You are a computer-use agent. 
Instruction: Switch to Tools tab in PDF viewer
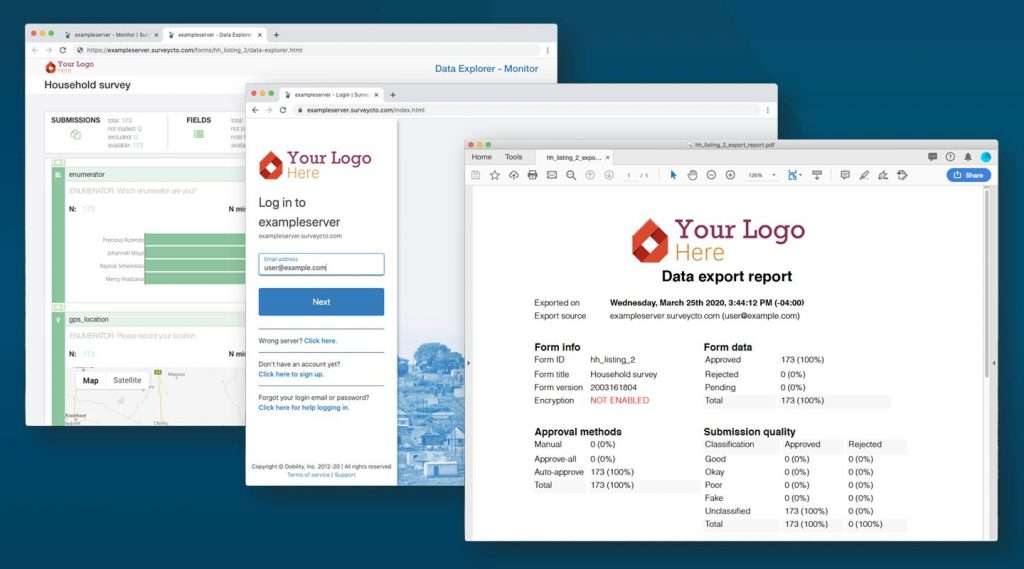[x=513, y=157]
